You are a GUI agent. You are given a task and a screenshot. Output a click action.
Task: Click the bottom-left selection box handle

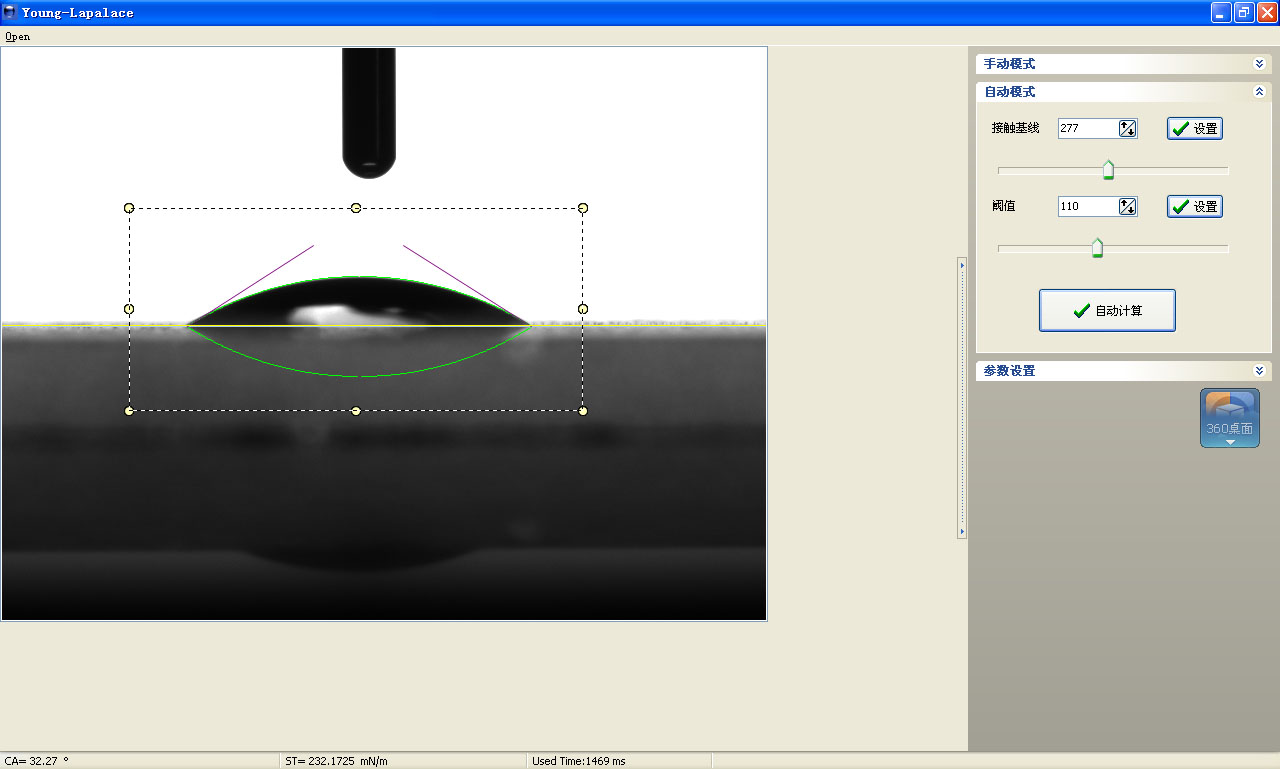[129, 411]
